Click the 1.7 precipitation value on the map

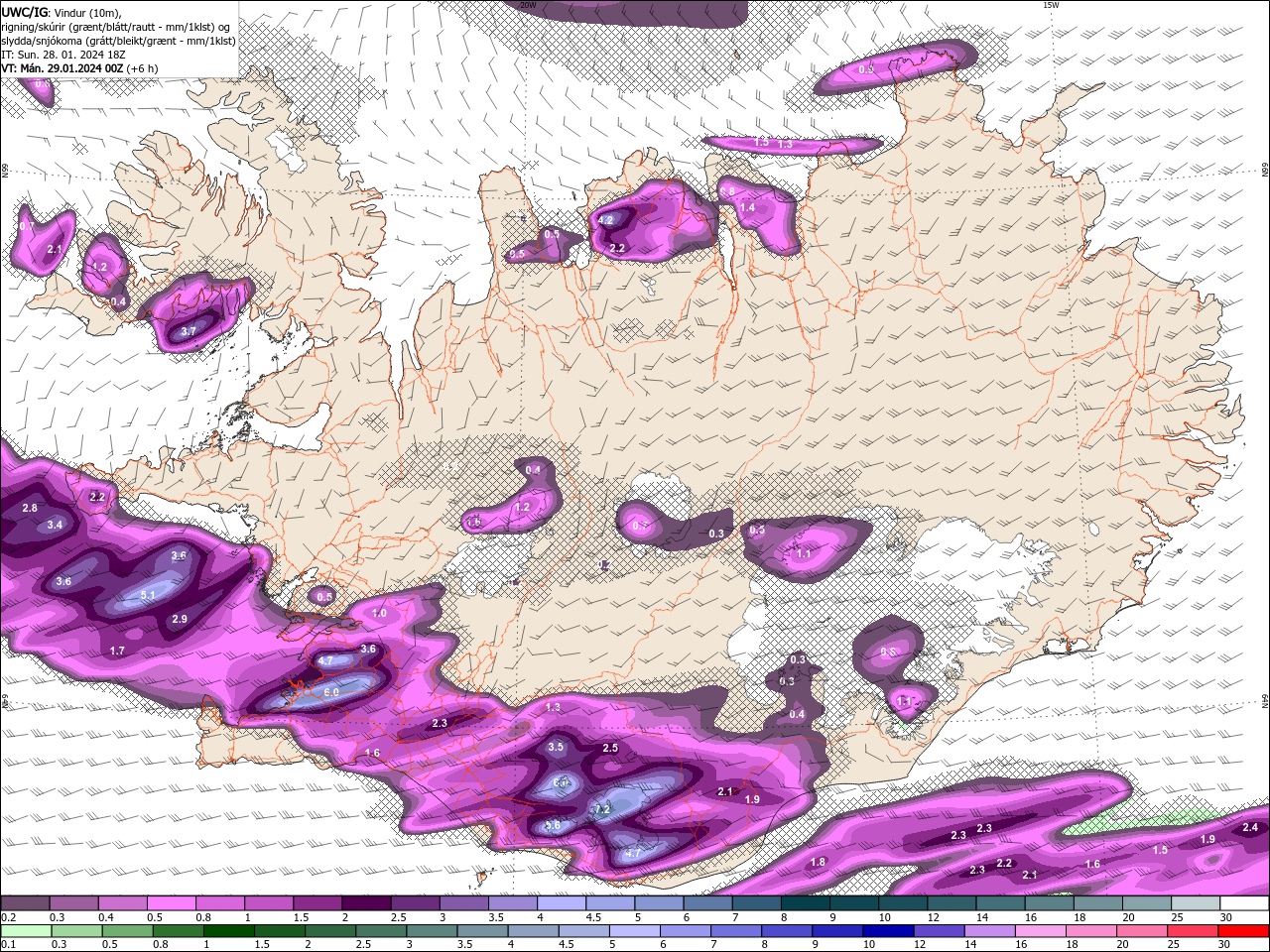tap(117, 651)
